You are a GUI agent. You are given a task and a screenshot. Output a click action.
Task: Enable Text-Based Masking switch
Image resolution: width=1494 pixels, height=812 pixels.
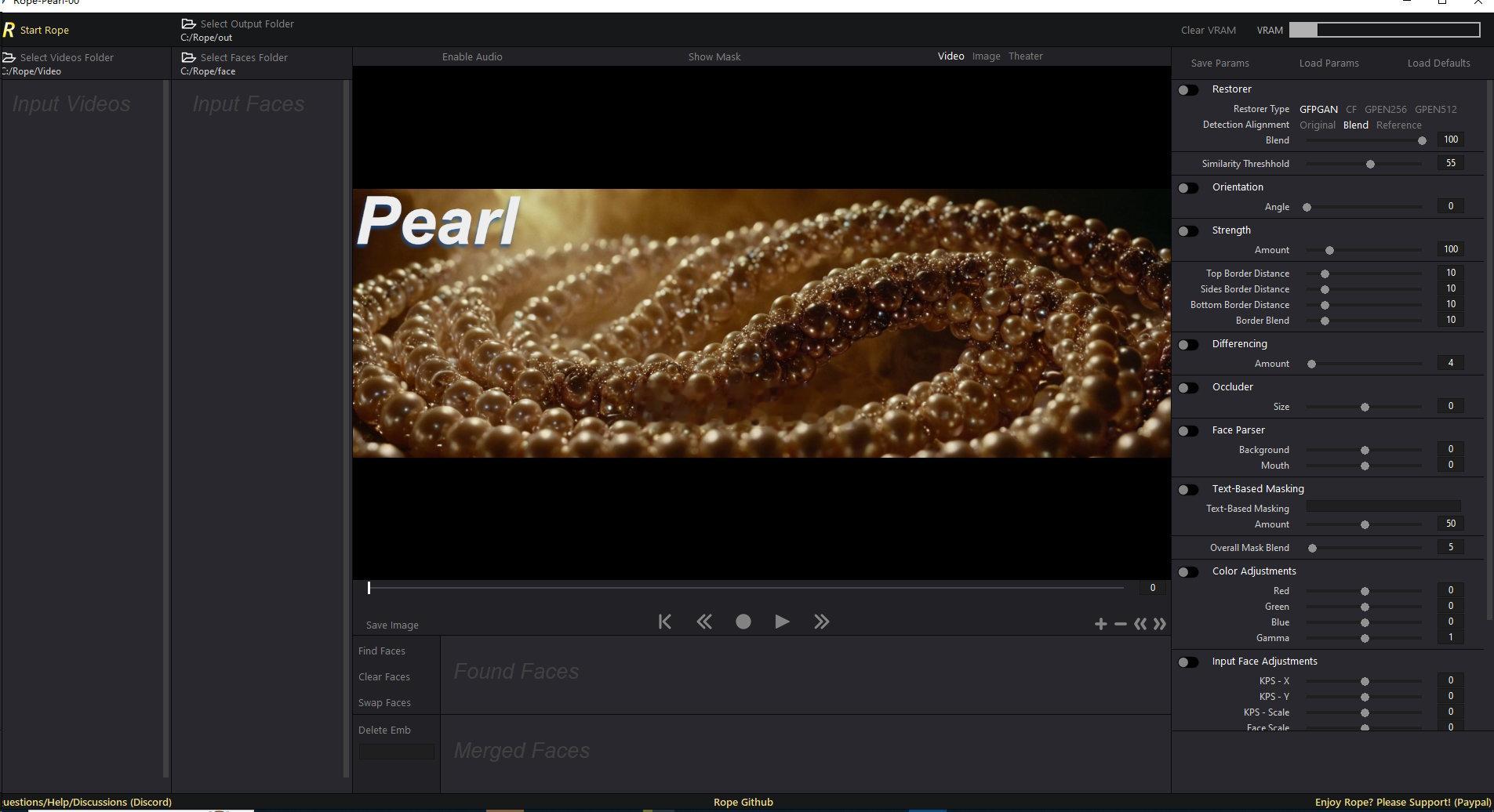[x=1188, y=490]
